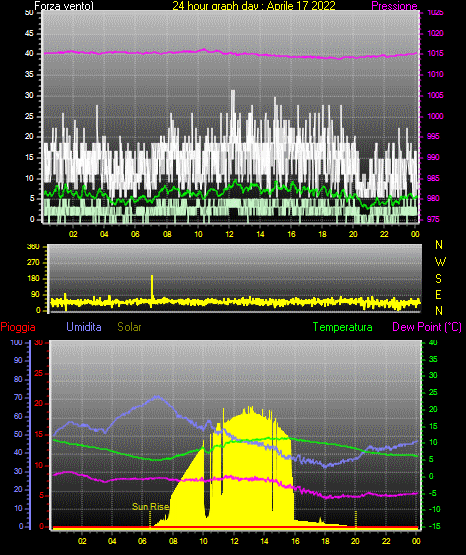
Task: Click the green '-10' temperature axis value
Action: (435, 509)
